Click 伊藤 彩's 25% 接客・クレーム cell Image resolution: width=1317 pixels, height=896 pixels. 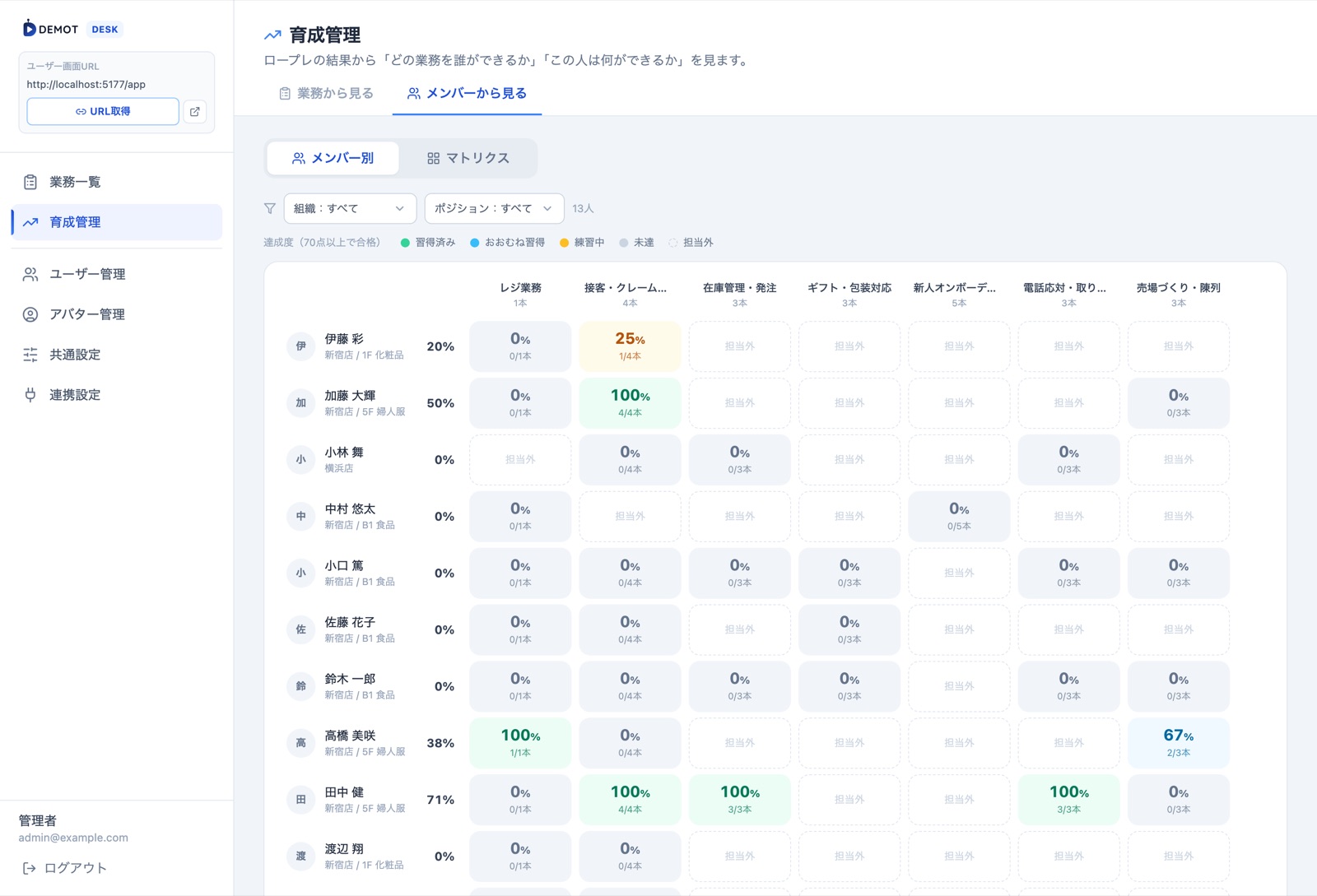[x=630, y=346]
